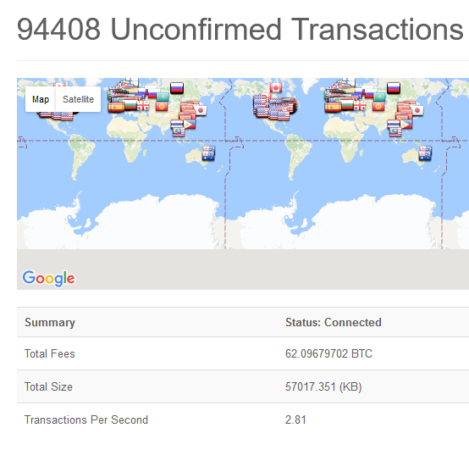Screen dimensions: 469x450
Task: Click the Japan flag marker on left map copy
Action: [x=201, y=110]
